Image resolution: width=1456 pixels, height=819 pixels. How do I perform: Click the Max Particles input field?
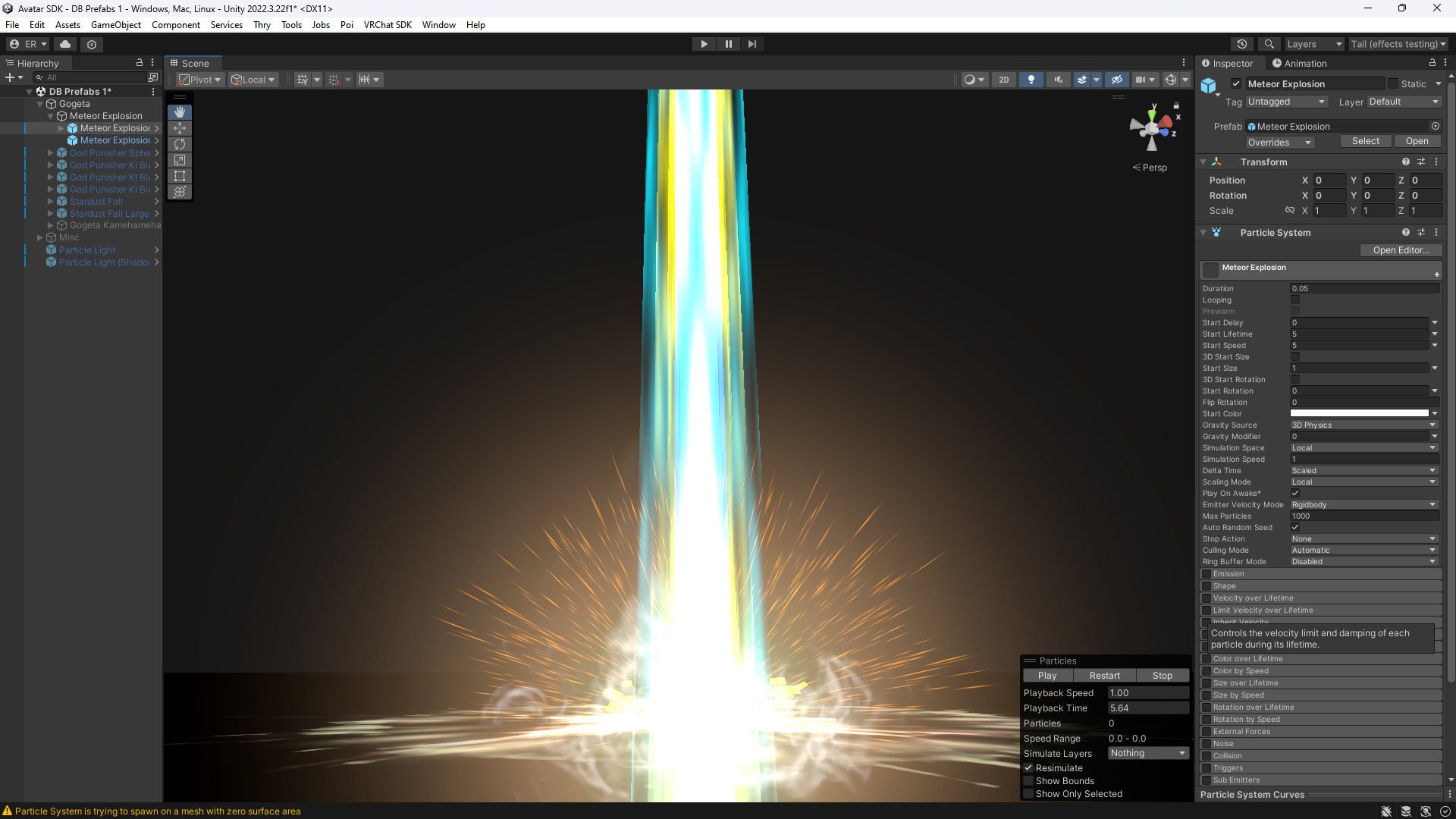pyautogui.click(x=1363, y=516)
